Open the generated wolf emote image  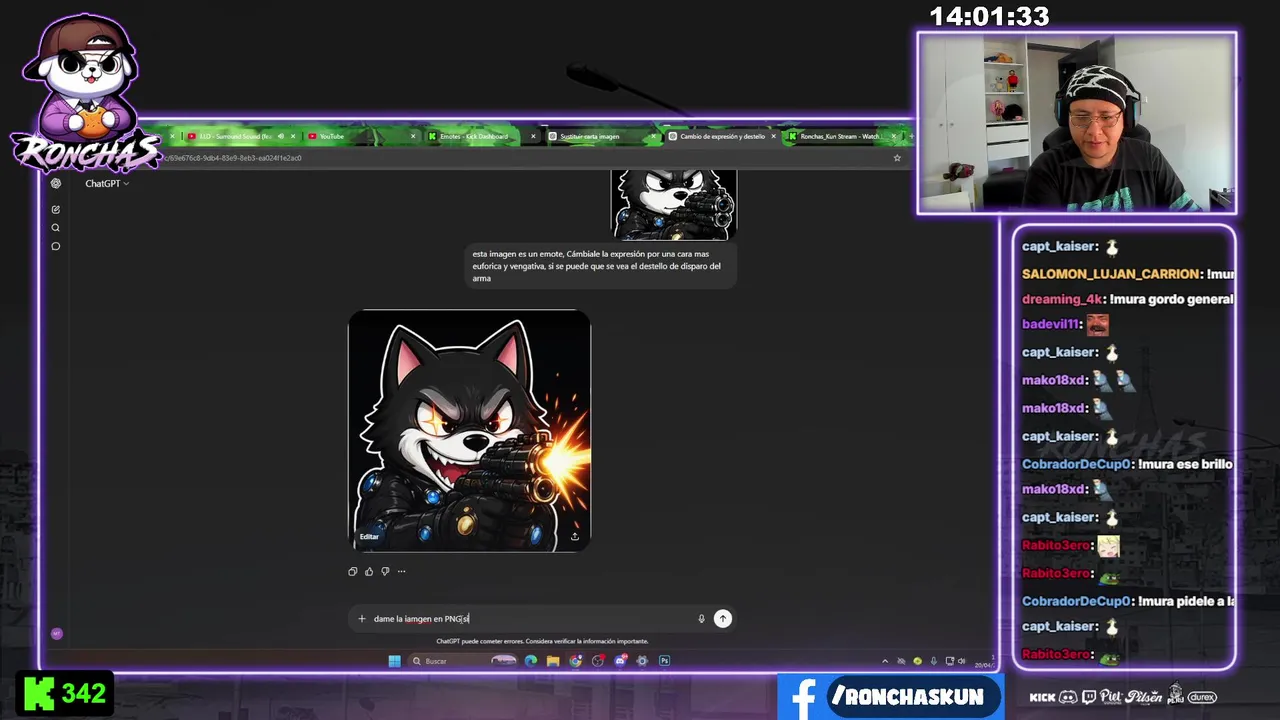coord(469,430)
